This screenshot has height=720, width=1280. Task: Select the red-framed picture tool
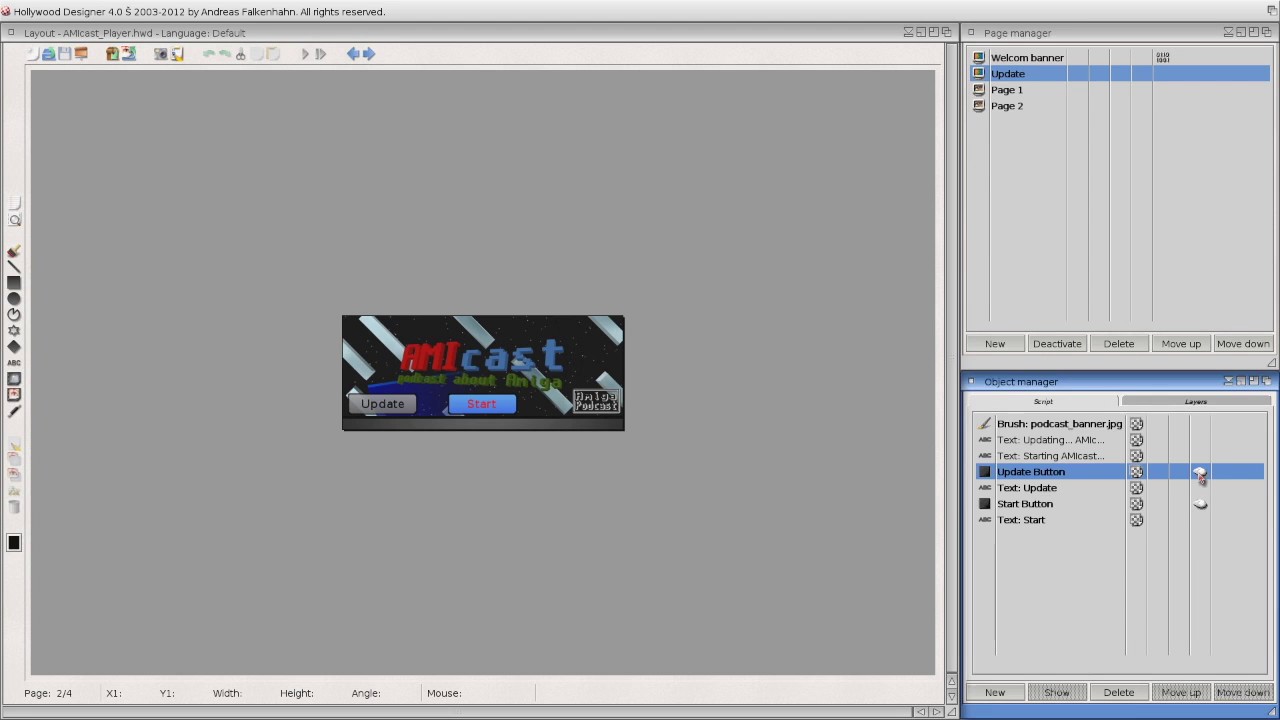click(14, 395)
